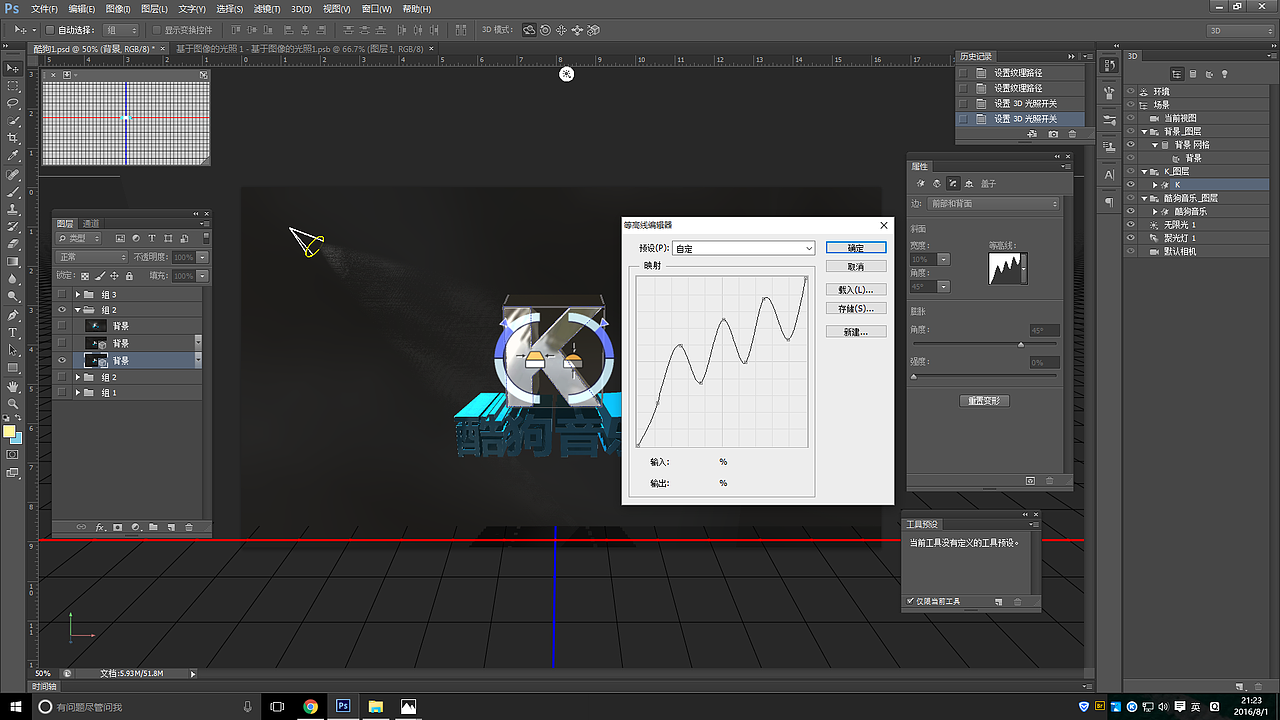Select the Move tool in the toolbox
Viewport: 1280px width, 720px height.
point(13,68)
